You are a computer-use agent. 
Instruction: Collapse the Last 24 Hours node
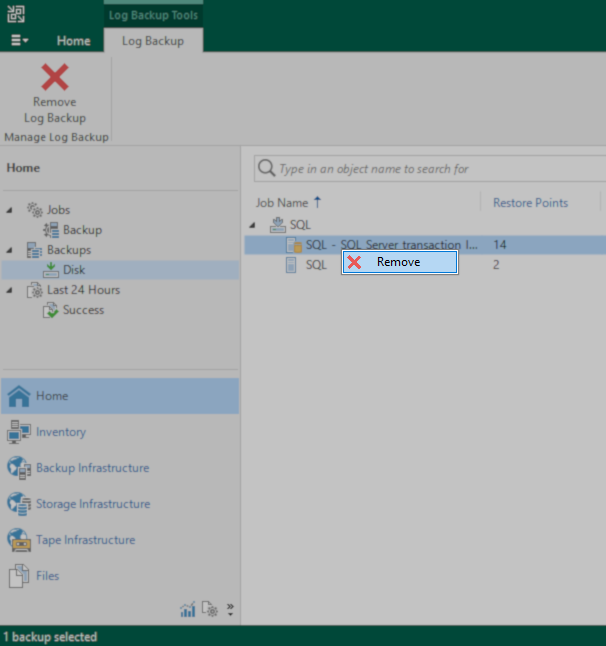[9, 290]
